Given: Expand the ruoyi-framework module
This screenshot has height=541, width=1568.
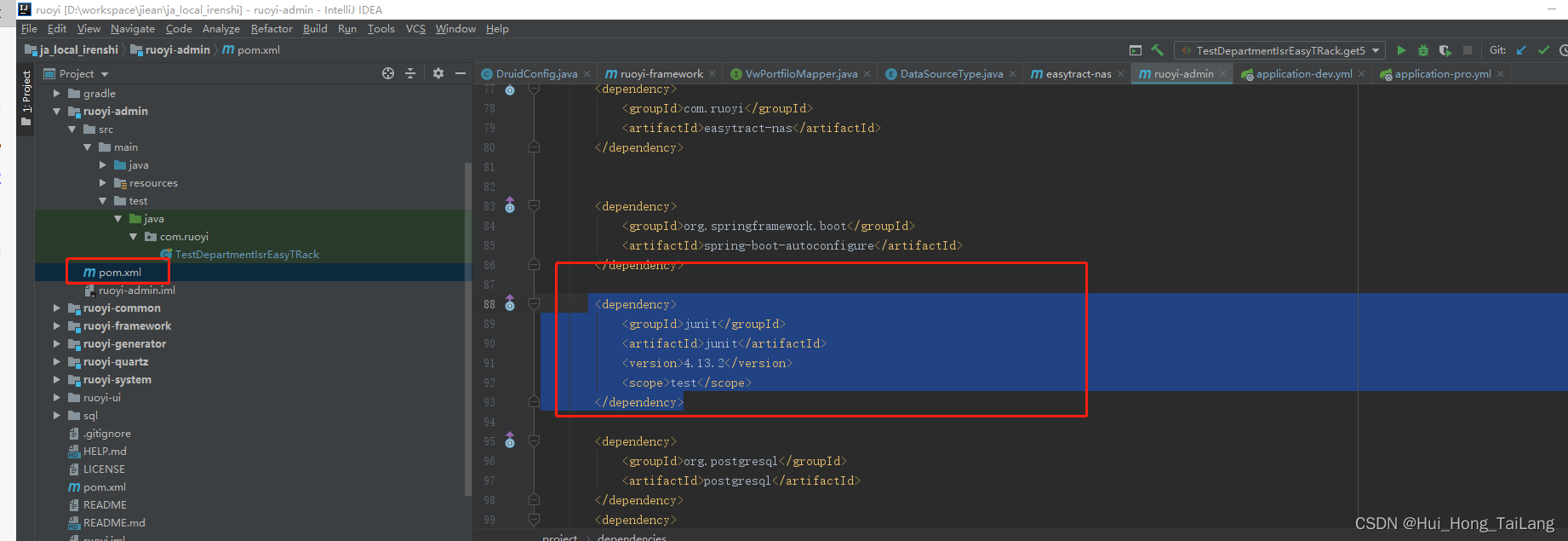Looking at the screenshot, I should tap(57, 325).
